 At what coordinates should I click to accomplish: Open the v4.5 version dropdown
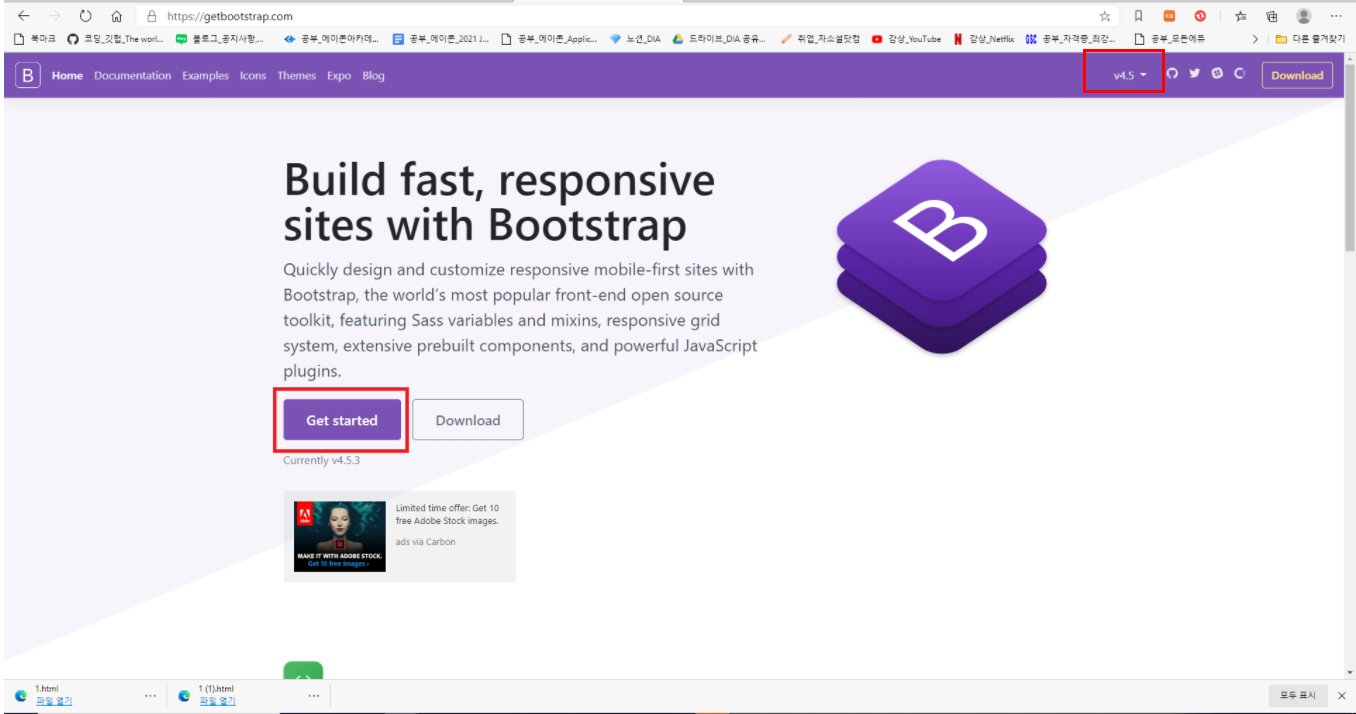pyautogui.click(x=1130, y=75)
